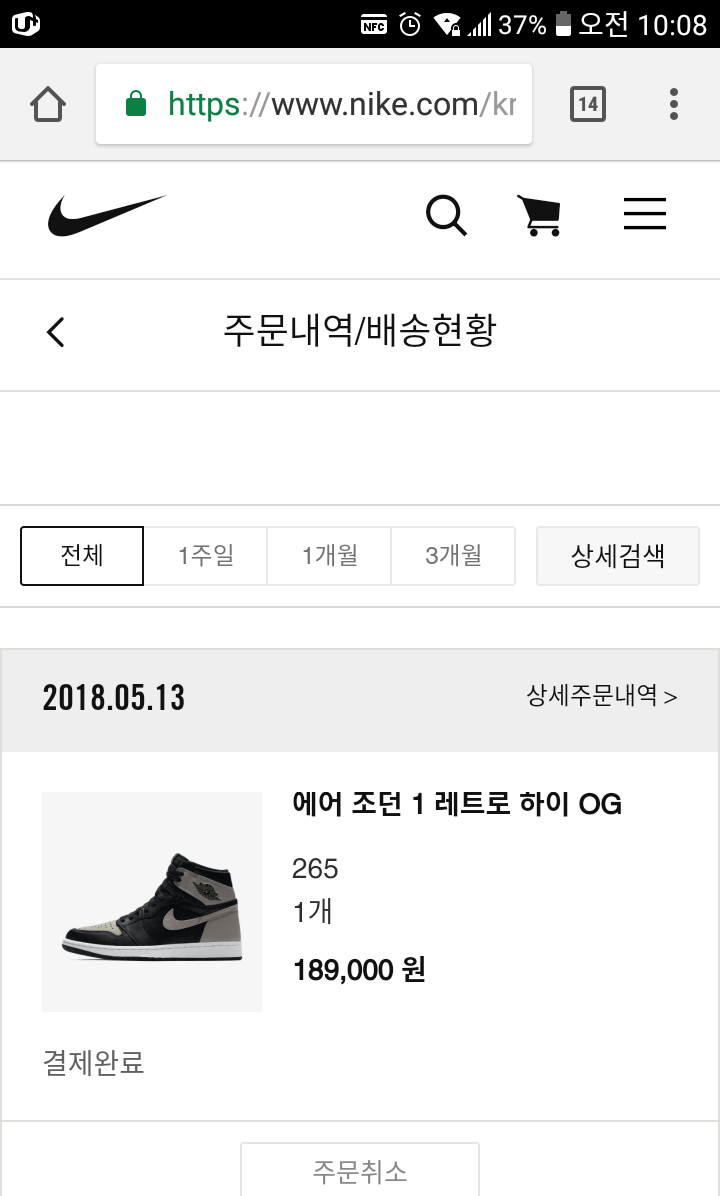Open the hamburger navigation menu

[x=645, y=215]
